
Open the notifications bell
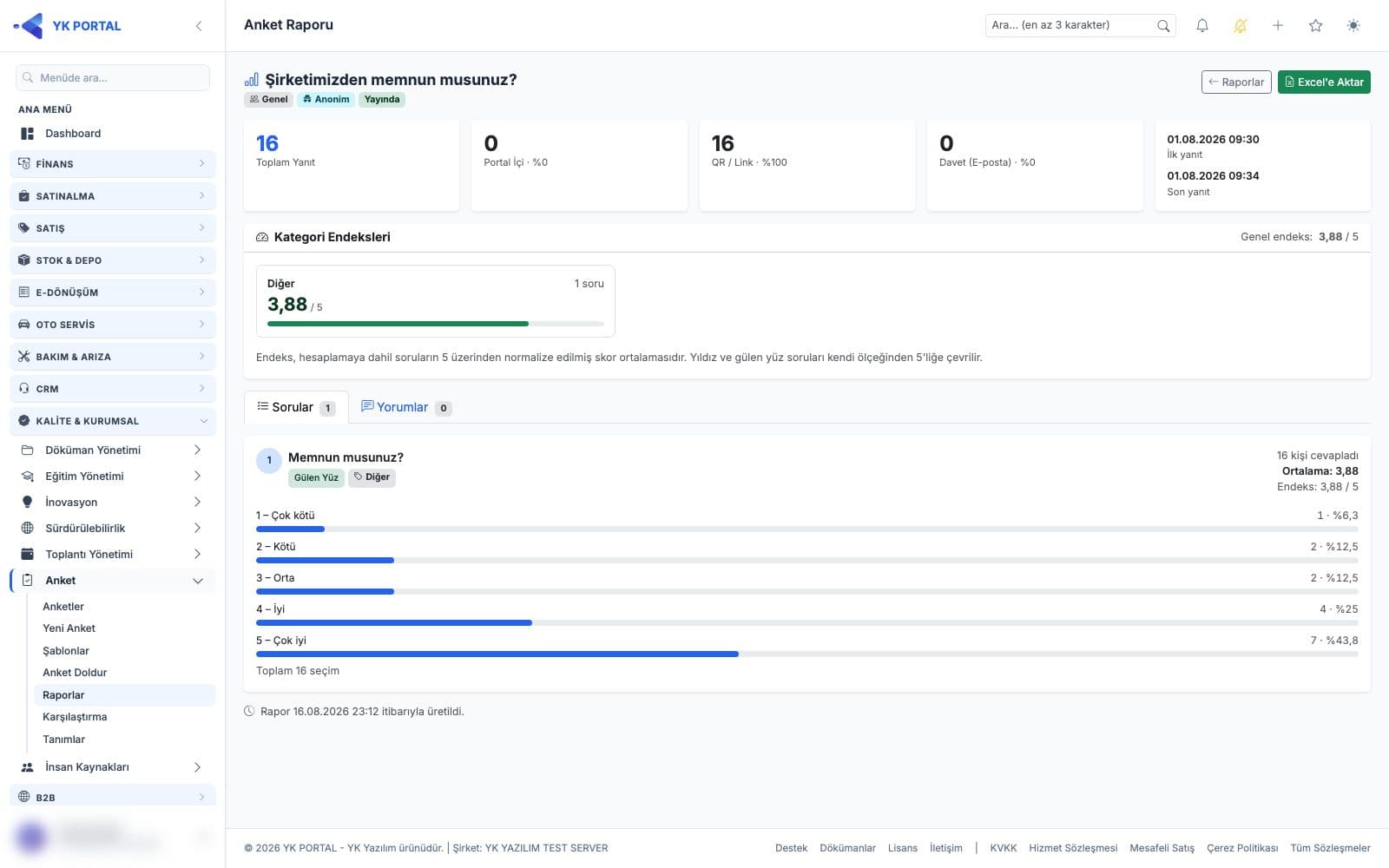click(1202, 26)
